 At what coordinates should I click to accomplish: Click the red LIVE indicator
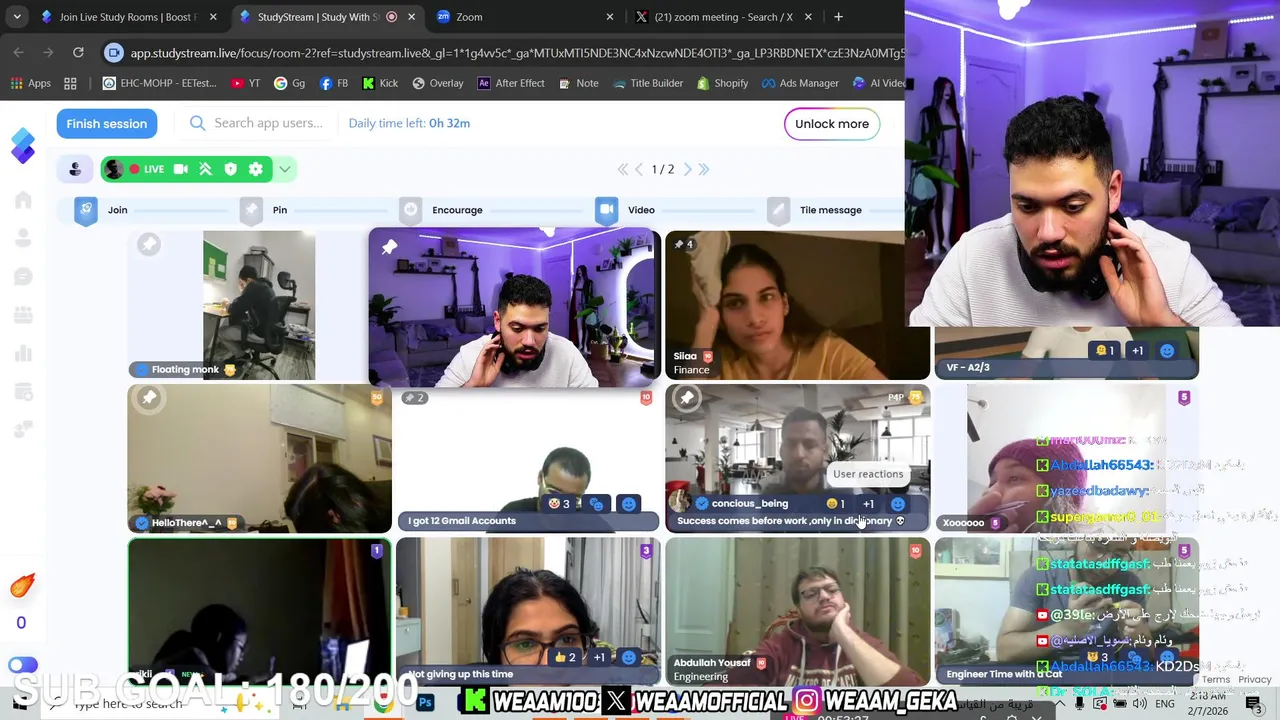pos(147,169)
